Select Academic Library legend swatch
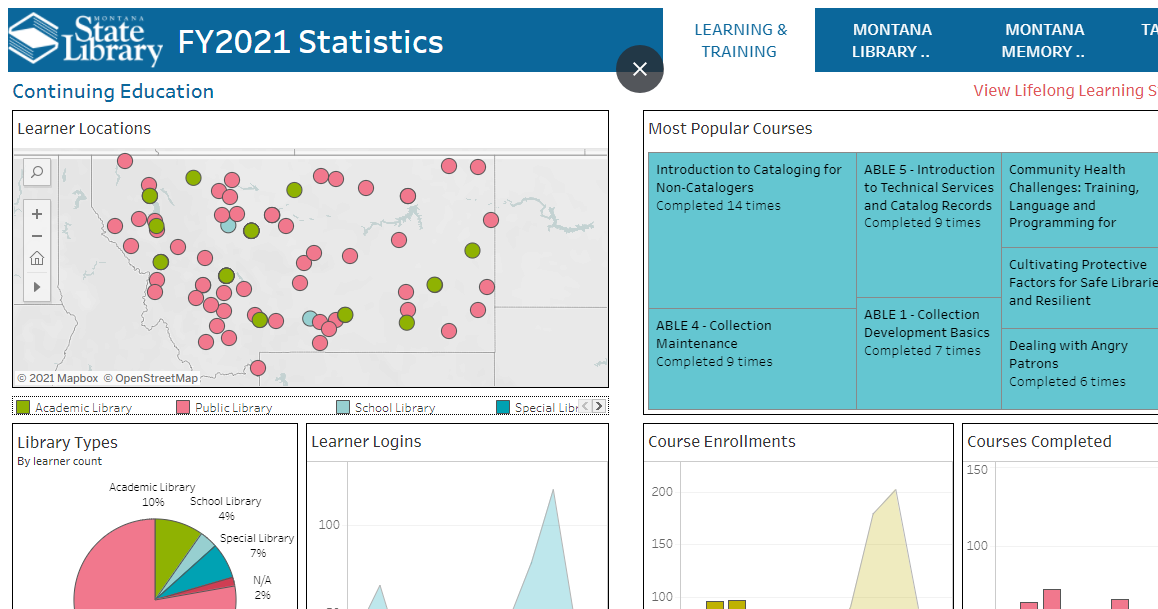 point(23,407)
